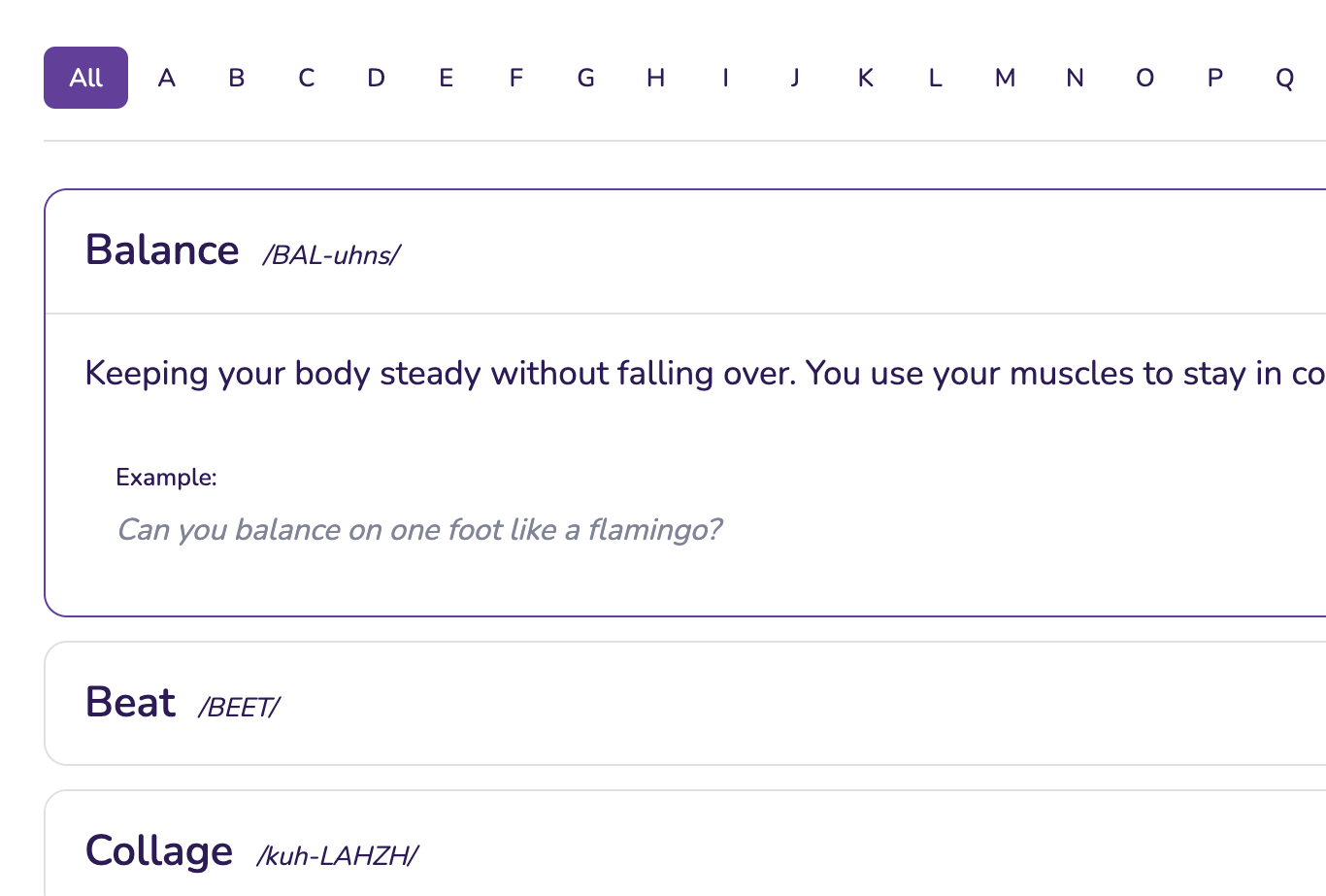
Task: Filter glossary by letter J
Action: [796, 78]
